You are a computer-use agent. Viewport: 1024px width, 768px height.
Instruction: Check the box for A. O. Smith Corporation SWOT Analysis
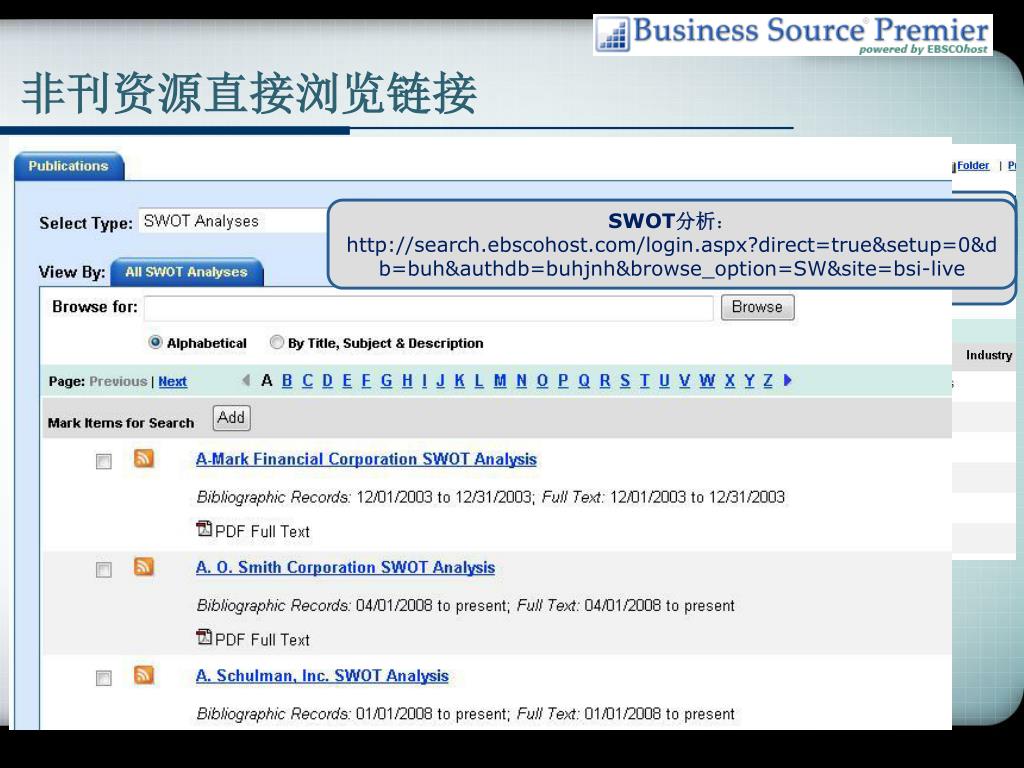(103, 570)
